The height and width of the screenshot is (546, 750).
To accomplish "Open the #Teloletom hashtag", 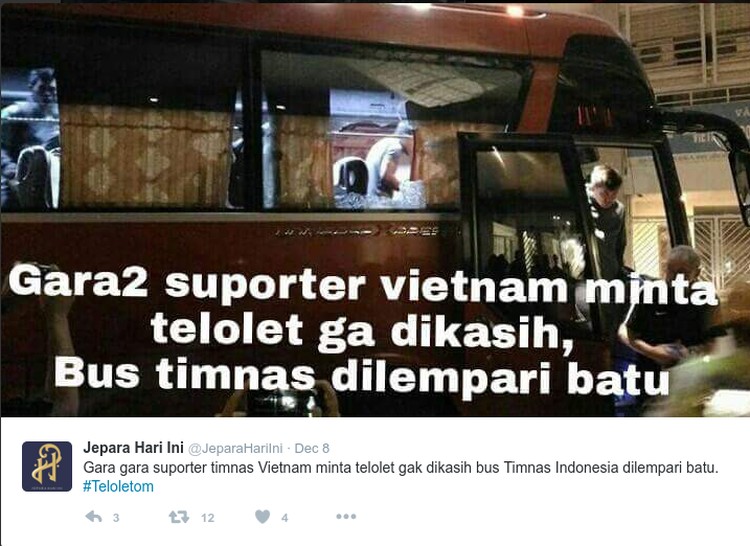I will point(118,487).
